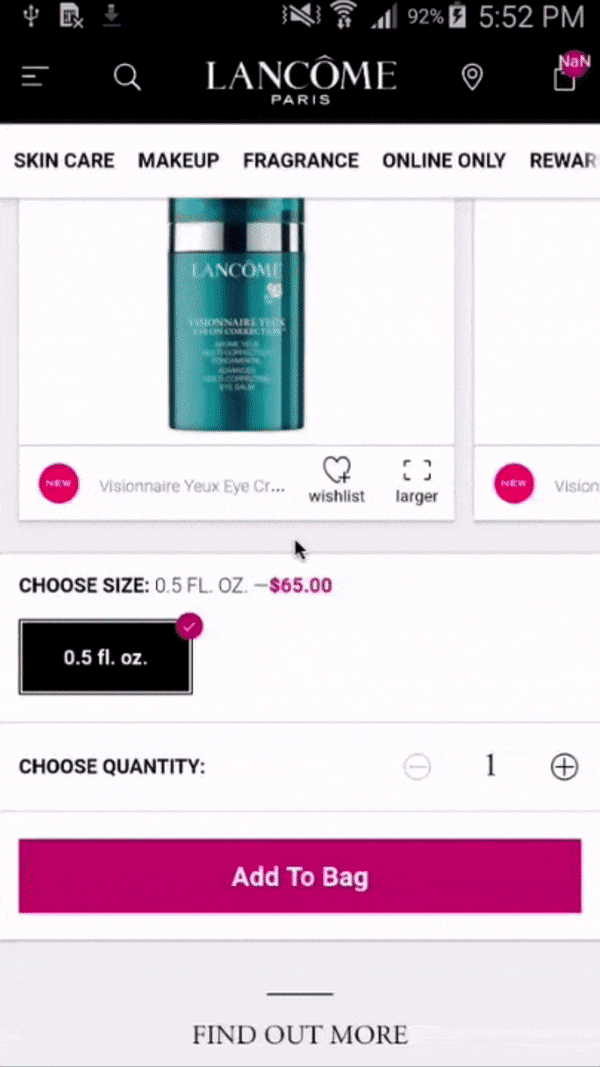
Task: Tap the Visionnaire Yeux product image
Action: 236,314
